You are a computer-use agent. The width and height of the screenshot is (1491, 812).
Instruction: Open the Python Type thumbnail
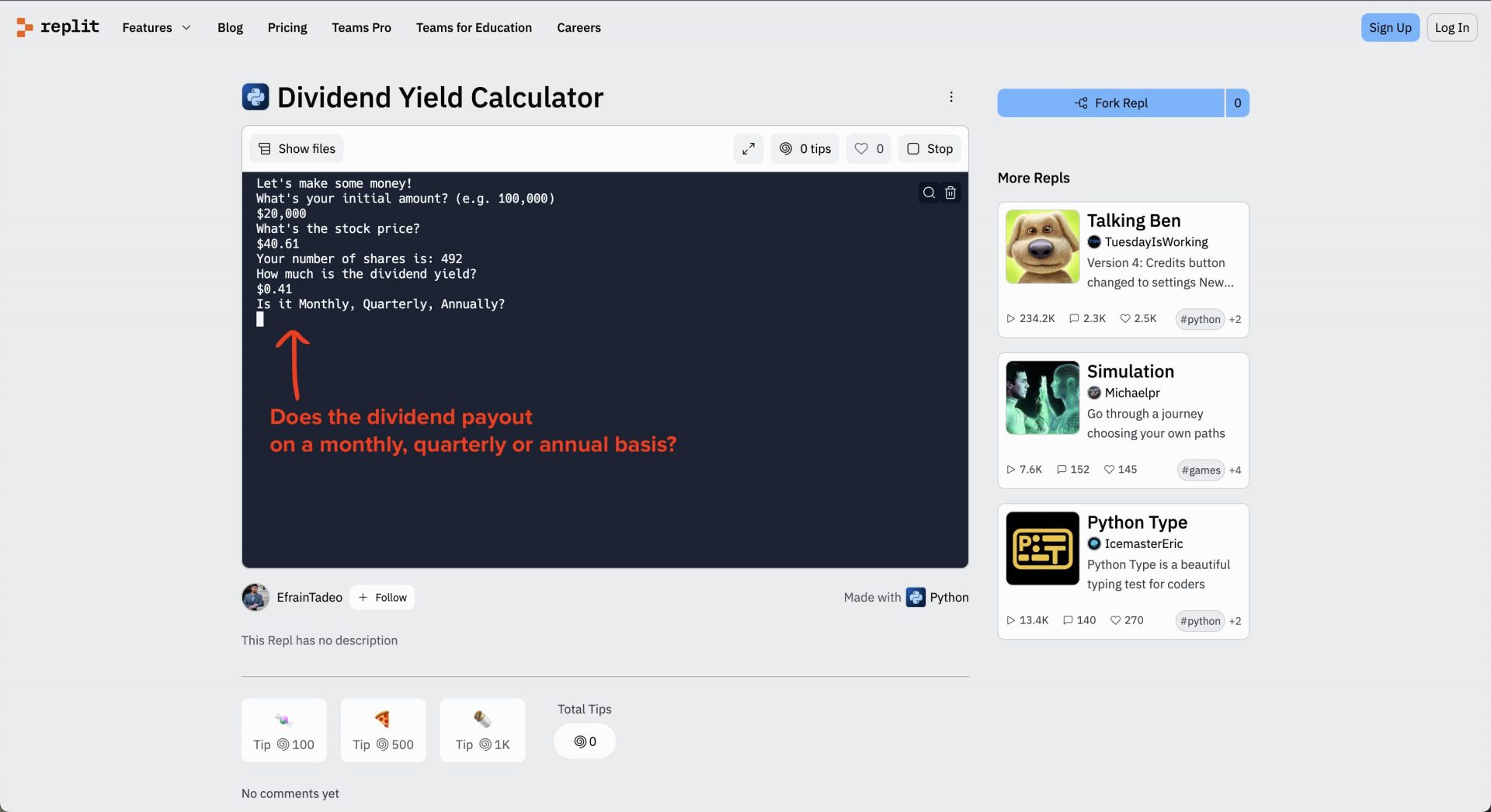1042,548
